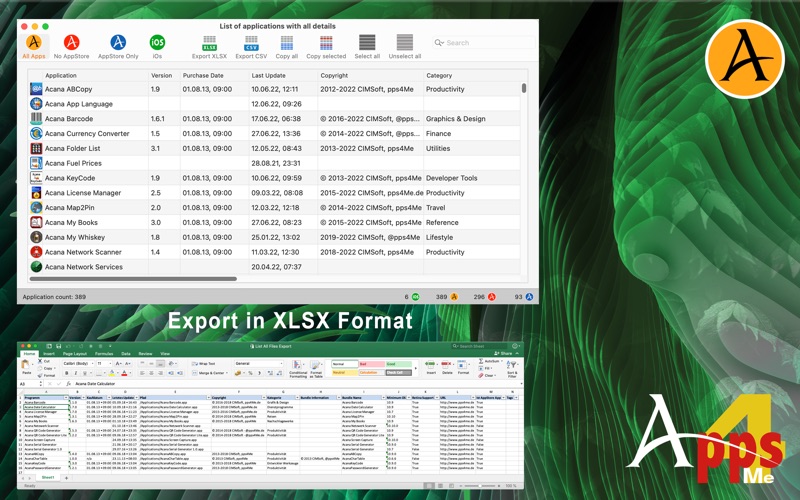Sort the list by Application column header

61,75
